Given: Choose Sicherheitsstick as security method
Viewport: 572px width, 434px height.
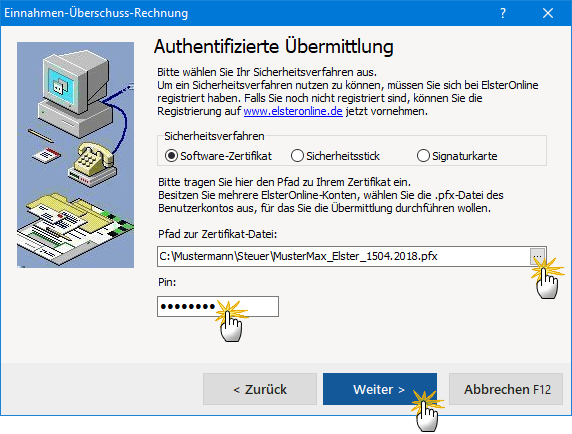Looking at the screenshot, I should coord(335,156).
